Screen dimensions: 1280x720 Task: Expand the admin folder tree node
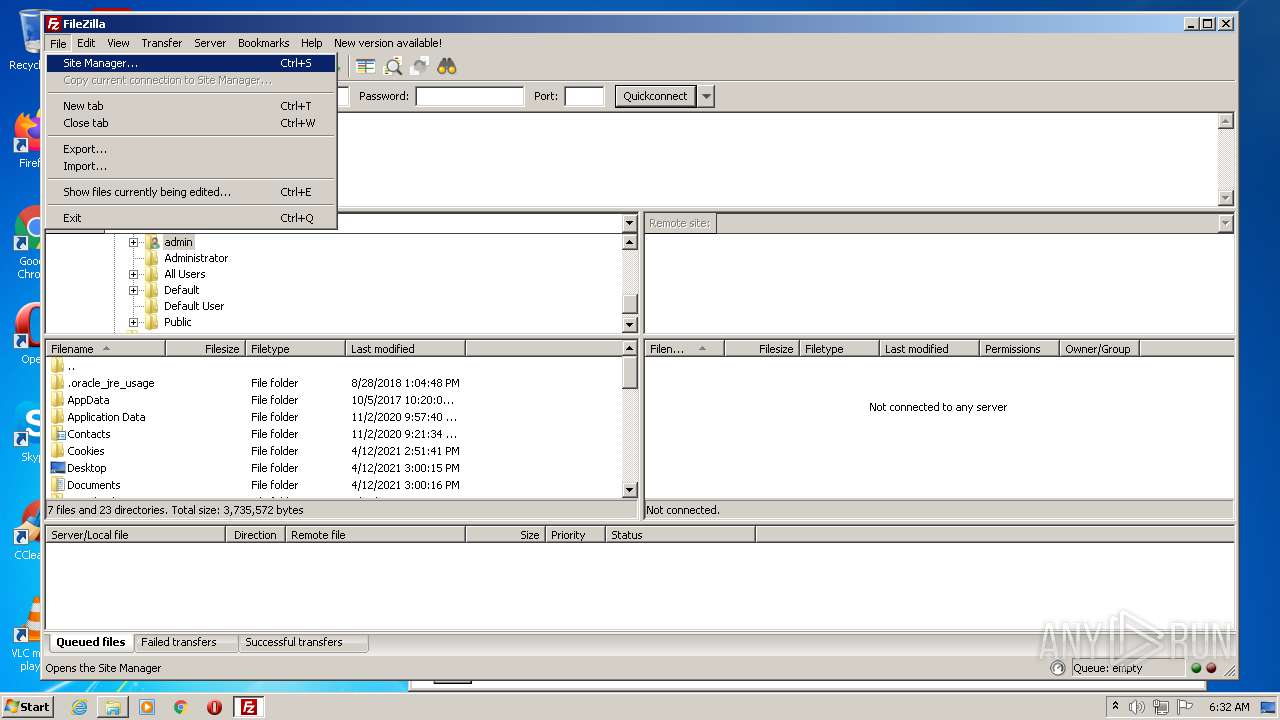pos(133,242)
